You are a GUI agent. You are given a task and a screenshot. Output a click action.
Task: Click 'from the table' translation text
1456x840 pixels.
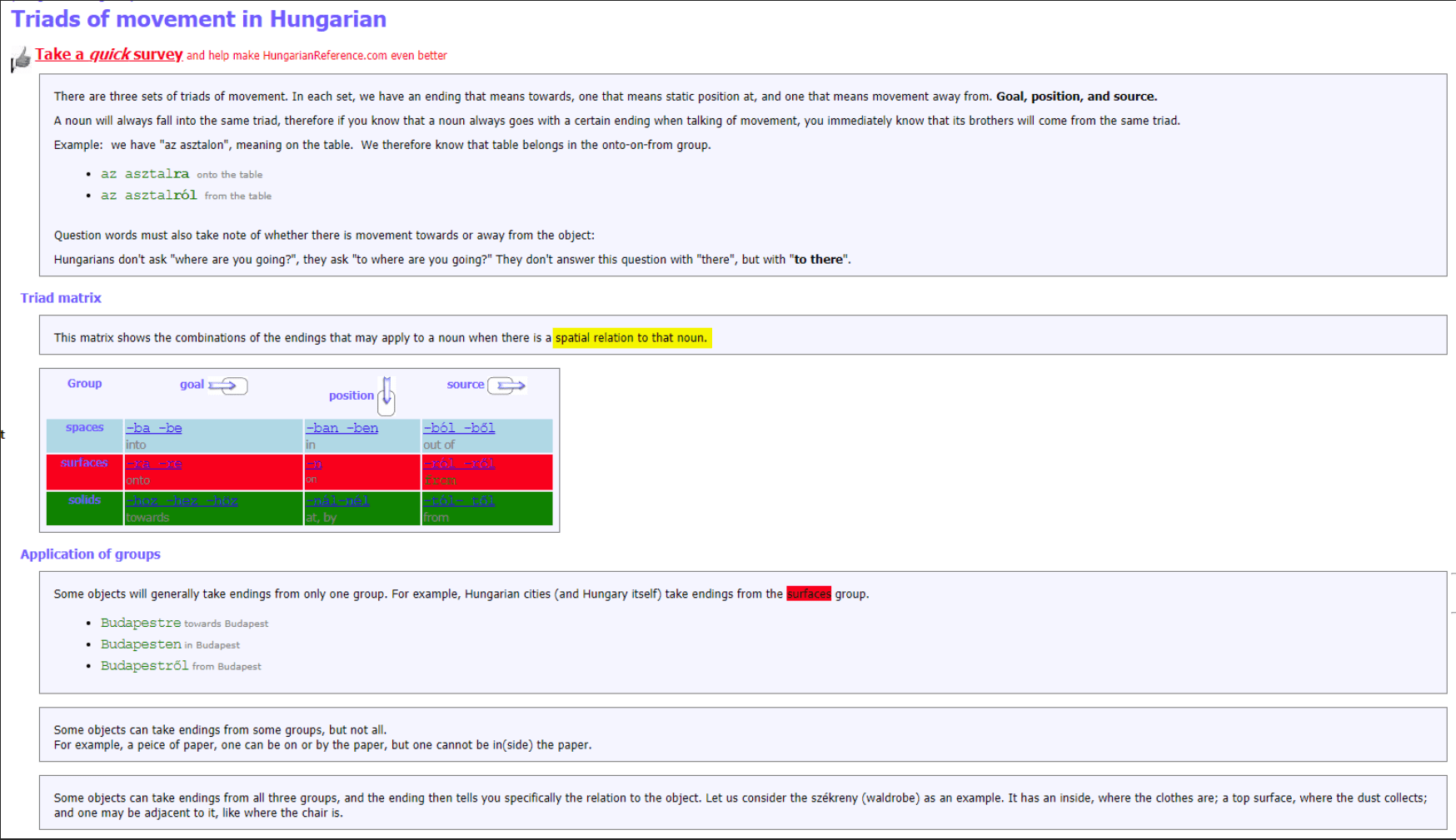(x=237, y=196)
